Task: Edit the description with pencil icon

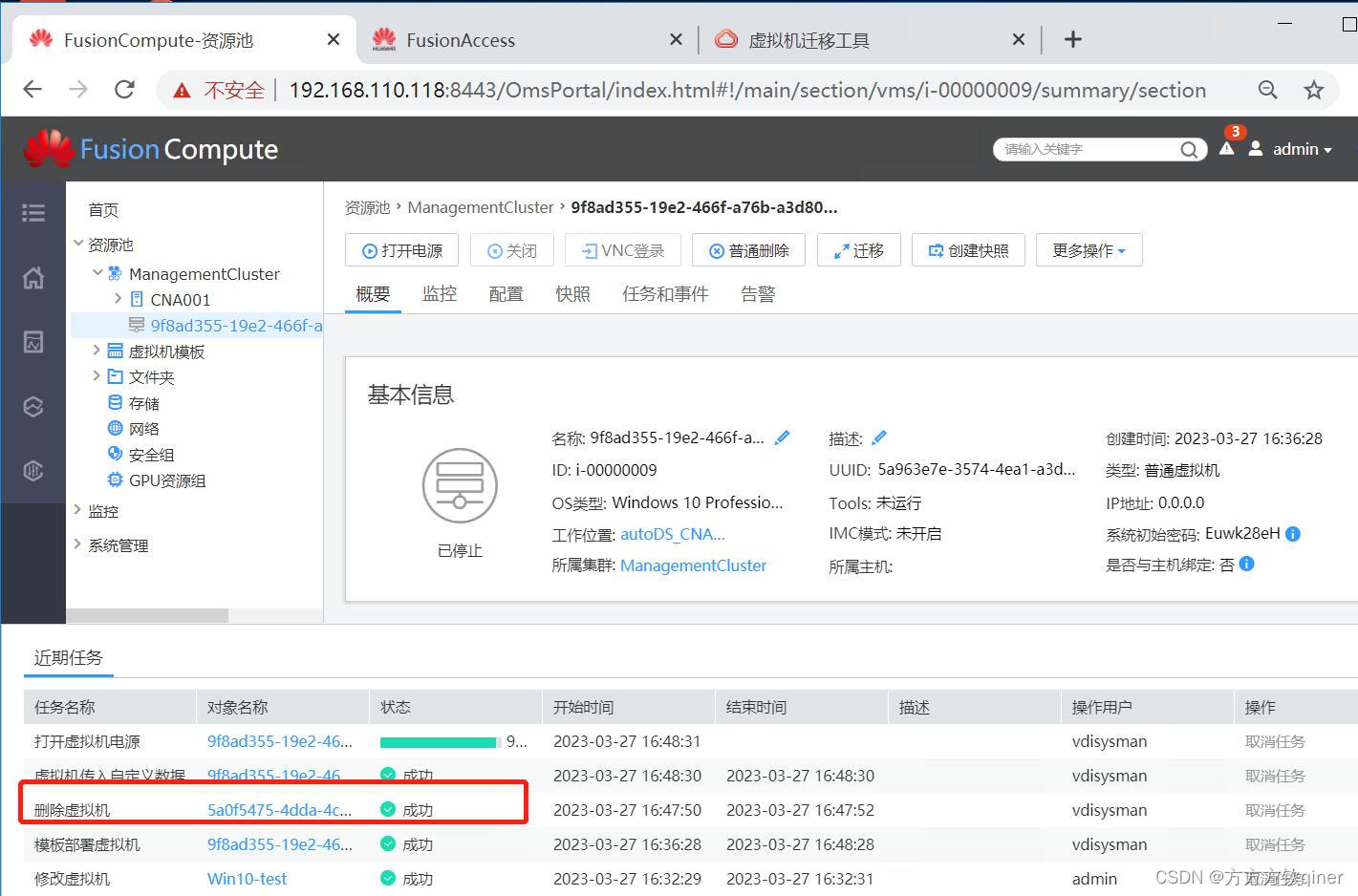Action: tap(879, 437)
